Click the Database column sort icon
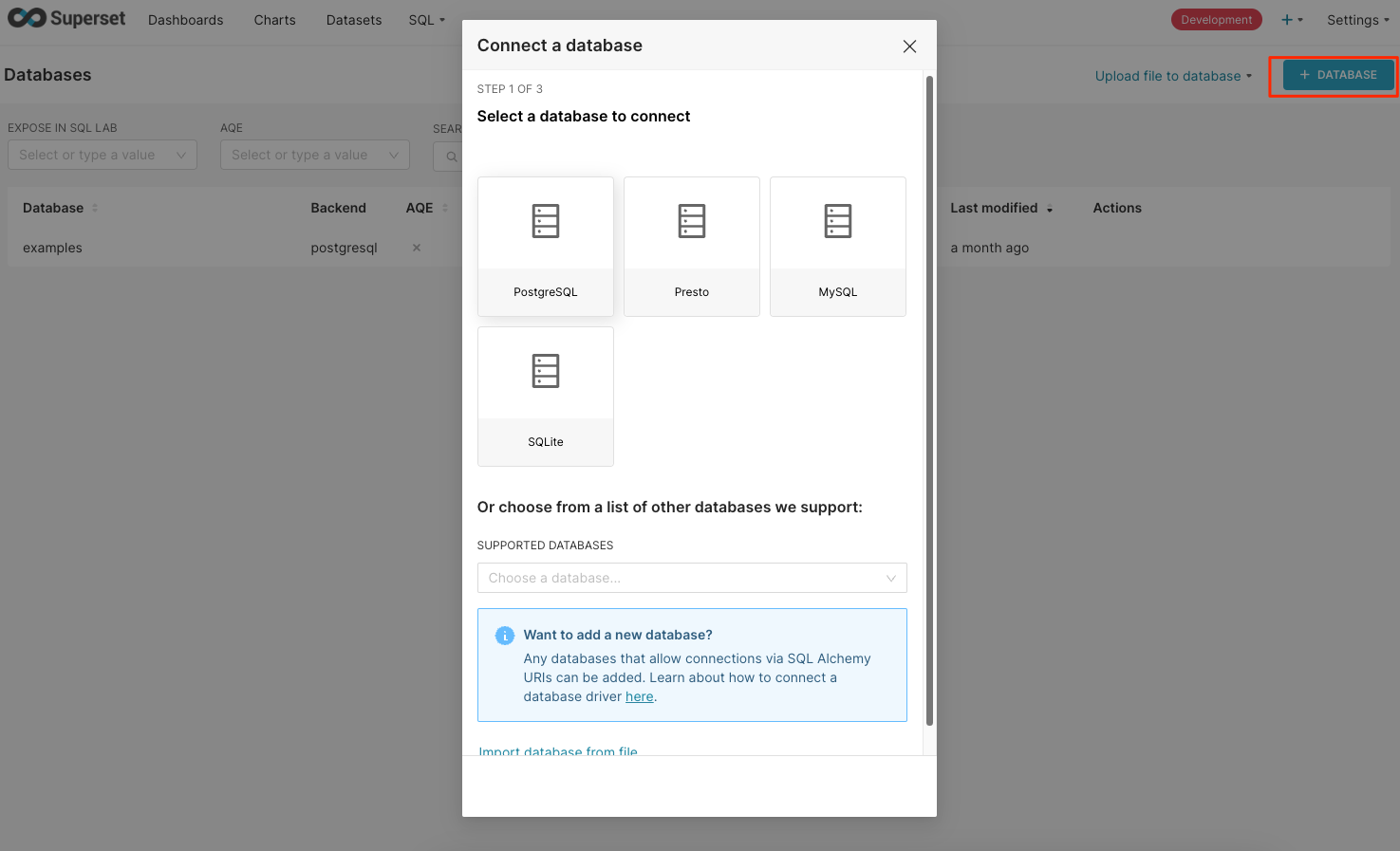 (95, 208)
